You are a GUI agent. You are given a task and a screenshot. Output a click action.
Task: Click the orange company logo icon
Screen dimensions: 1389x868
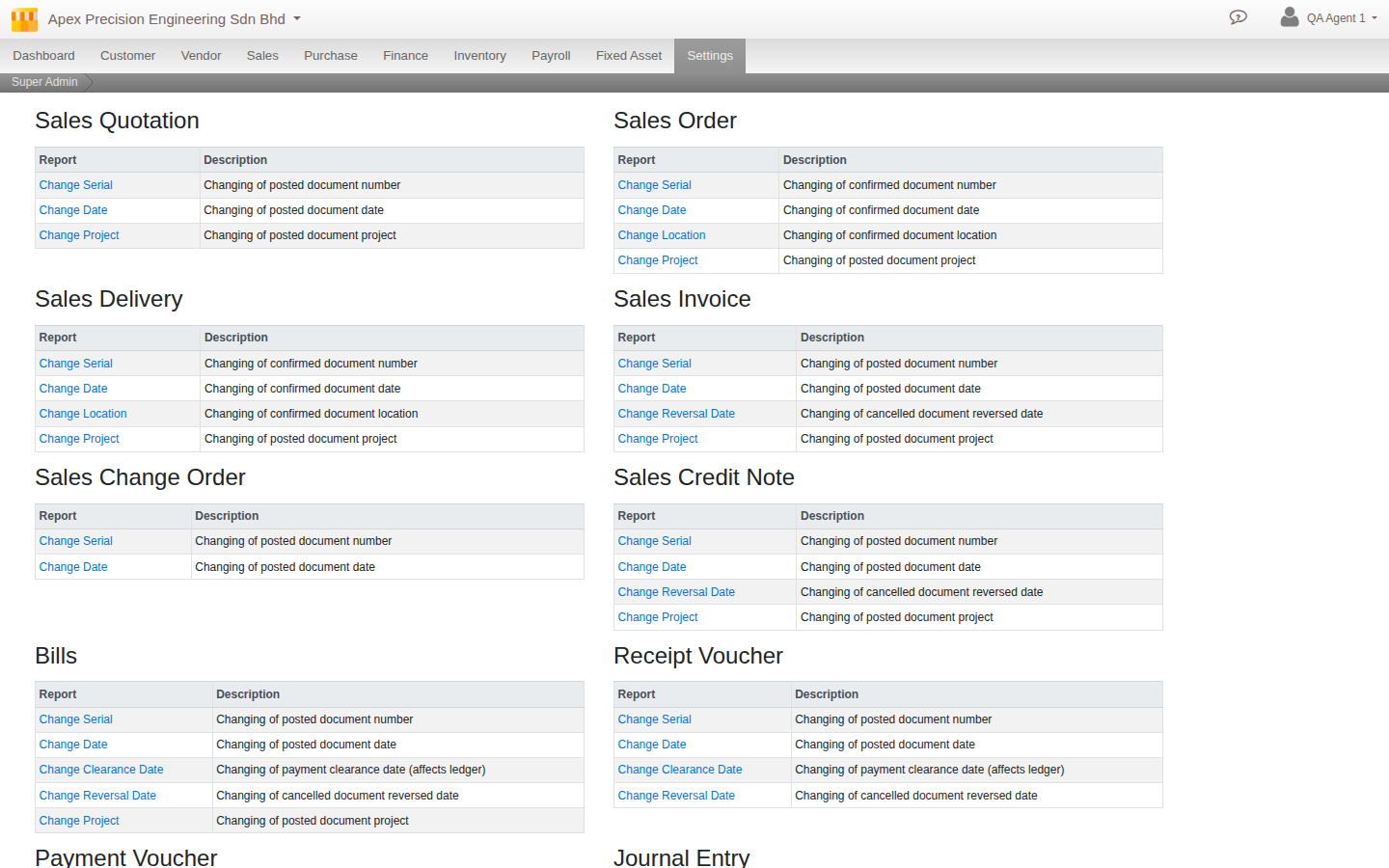[x=24, y=19]
